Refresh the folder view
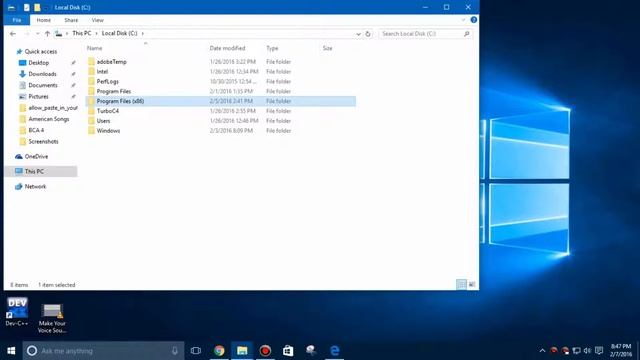This screenshot has height=360, width=640. [368, 34]
